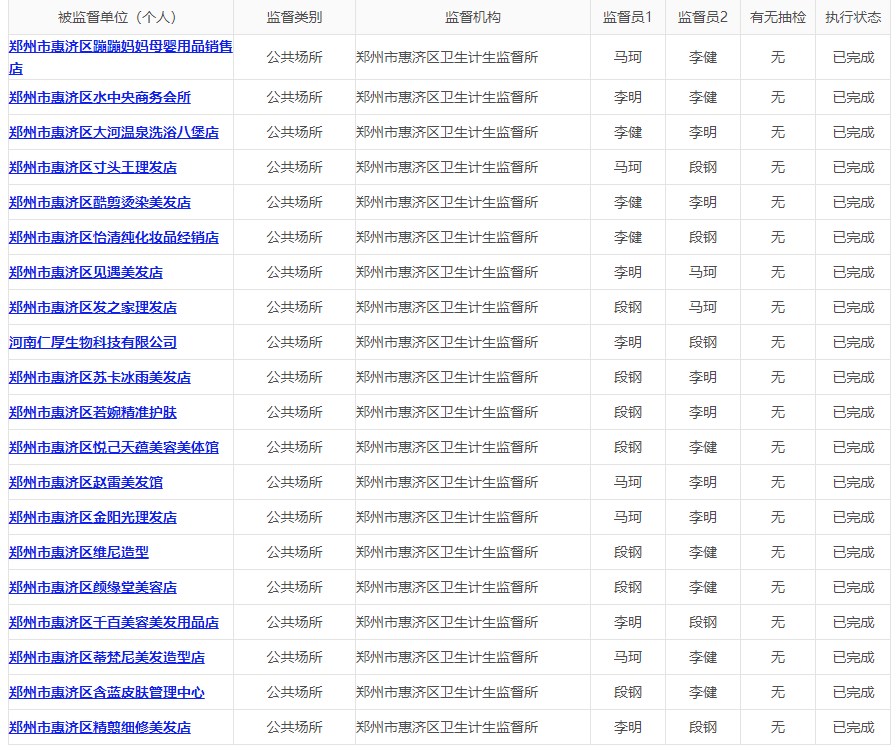Select 李明 in the 若婉精准护肤 row
The width and height of the screenshot is (896, 750).
pos(703,412)
